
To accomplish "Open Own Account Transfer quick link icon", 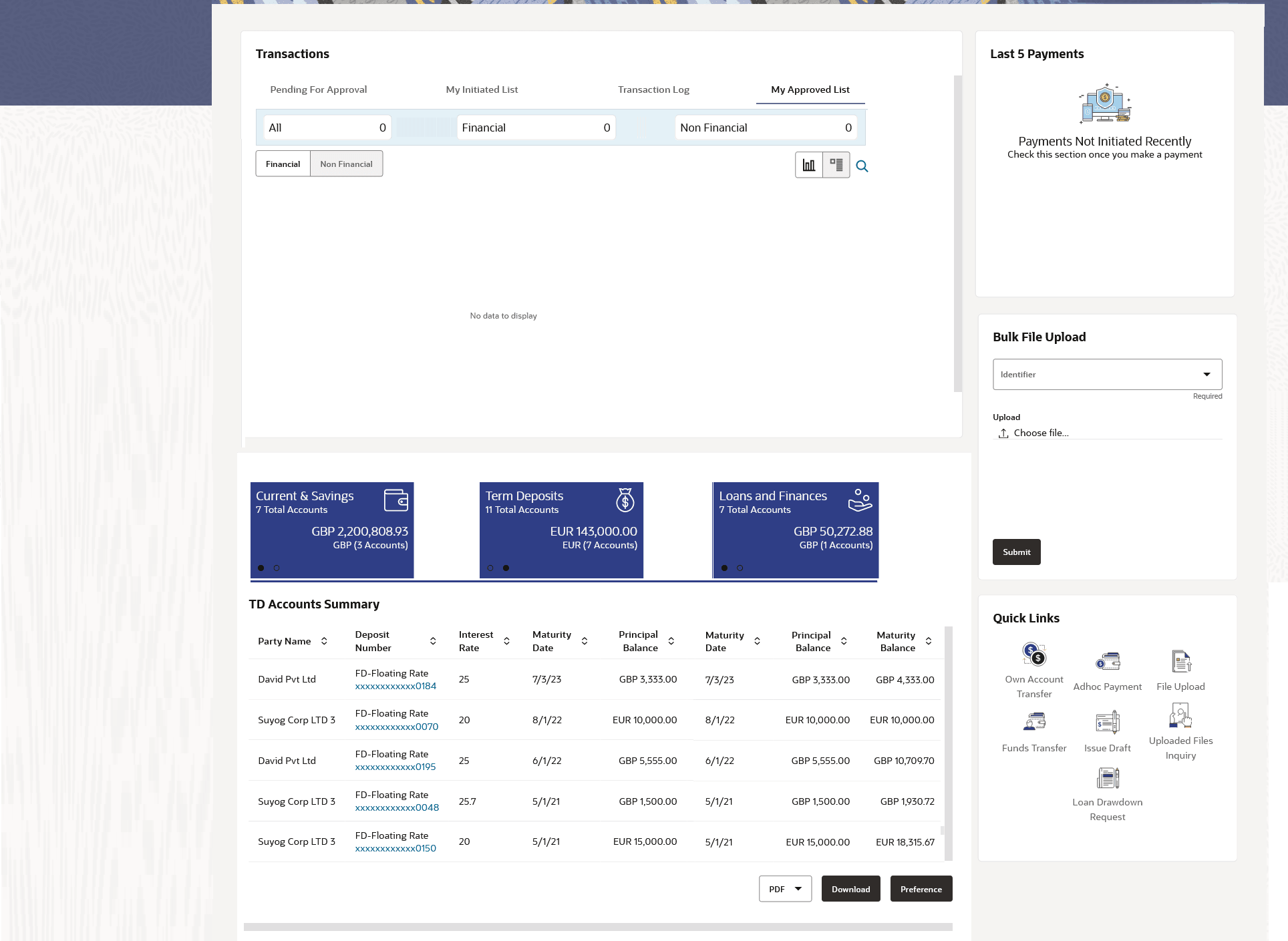I will pyautogui.click(x=1033, y=654).
